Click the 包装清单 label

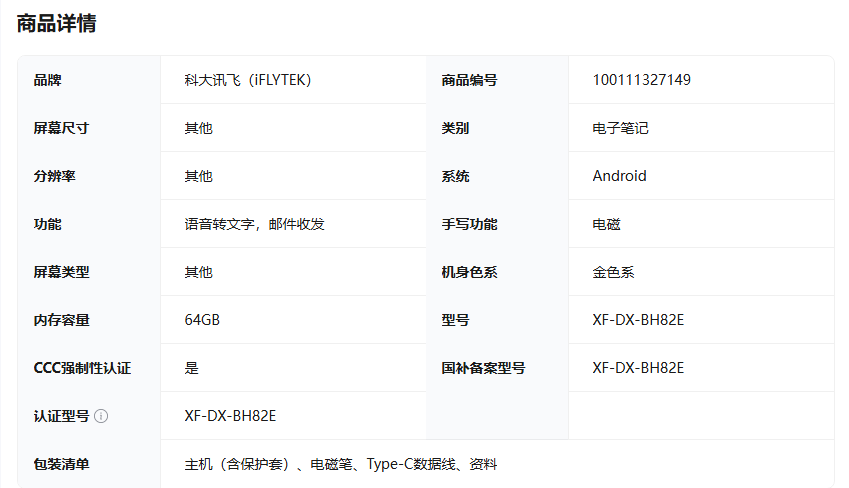point(61,464)
